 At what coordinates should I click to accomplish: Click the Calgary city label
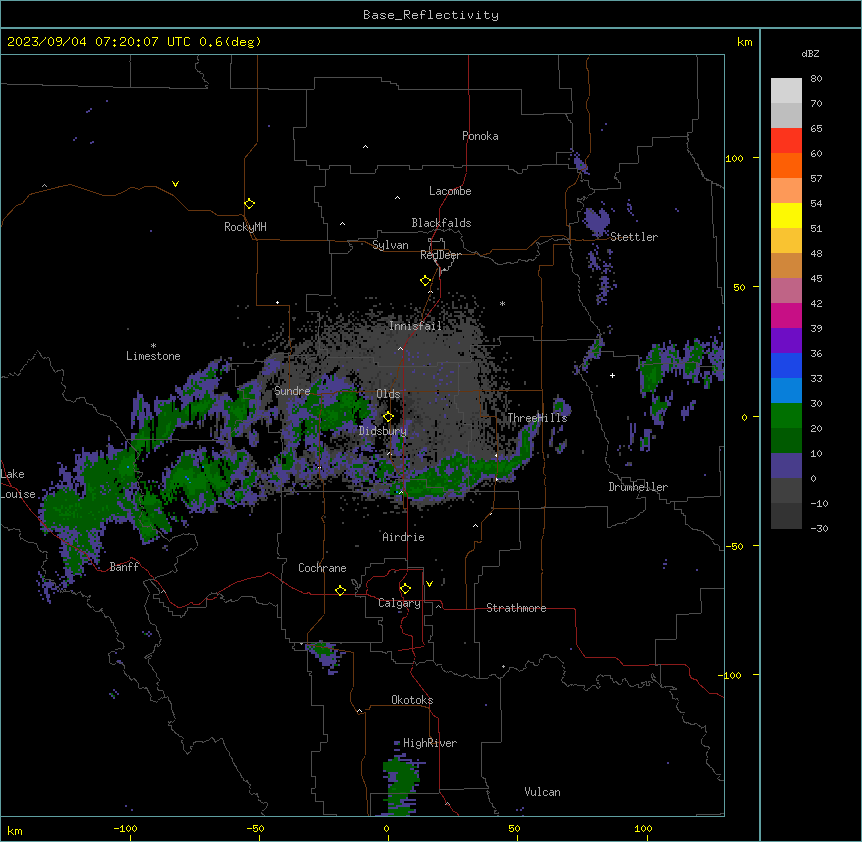tap(399, 603)
